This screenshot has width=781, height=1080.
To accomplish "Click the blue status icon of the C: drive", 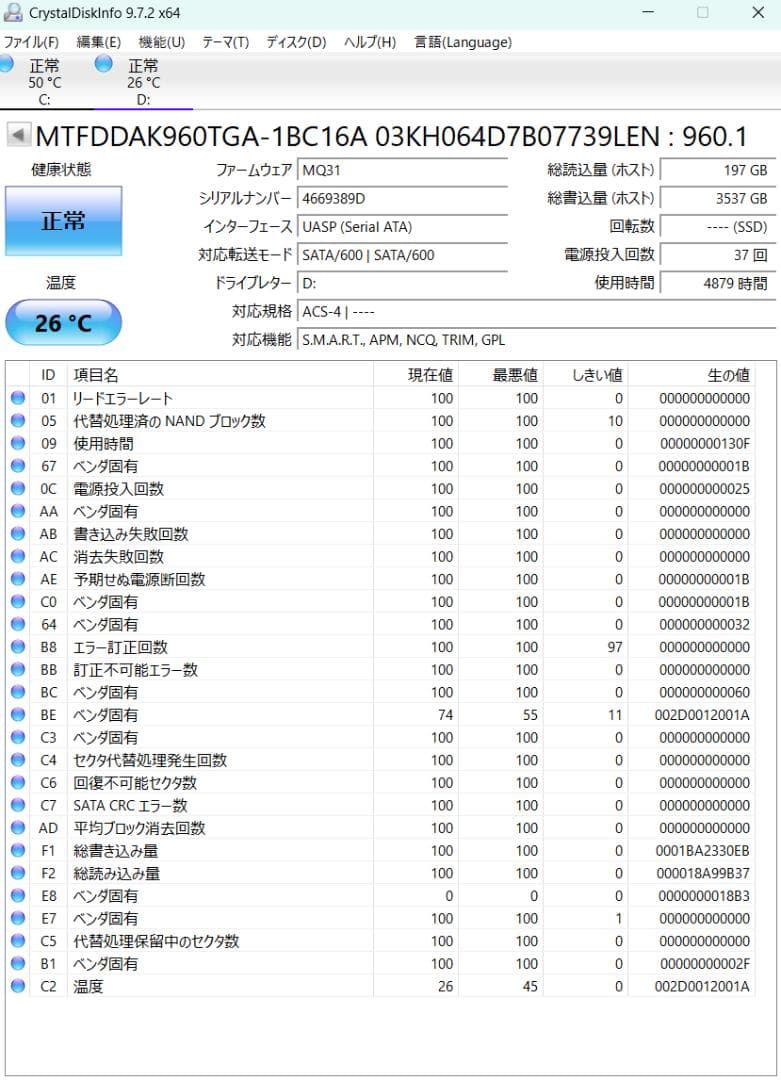I will pyautogui.click(x=6, y=64).
